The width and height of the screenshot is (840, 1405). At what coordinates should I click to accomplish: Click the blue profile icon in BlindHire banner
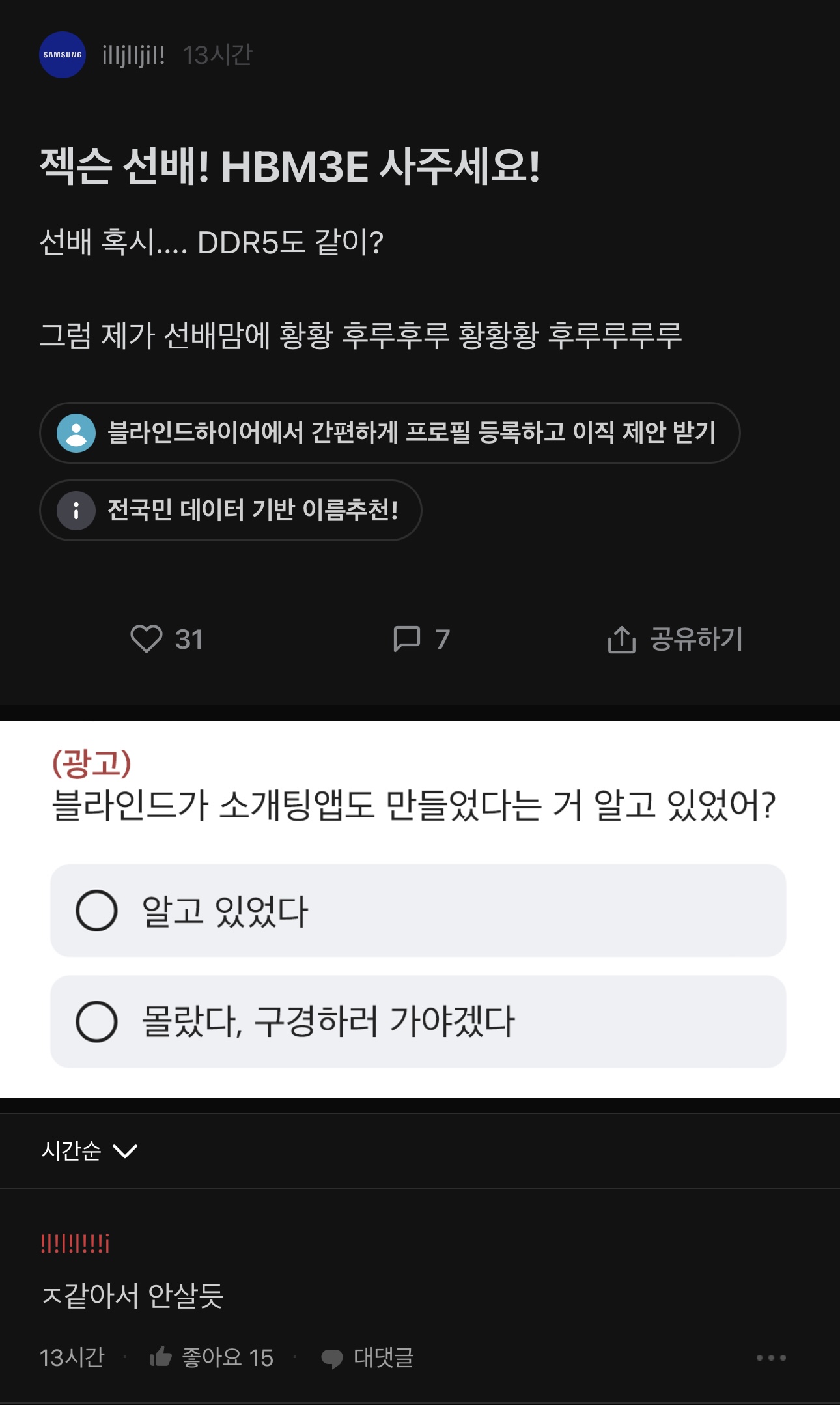tap(76, 433)
